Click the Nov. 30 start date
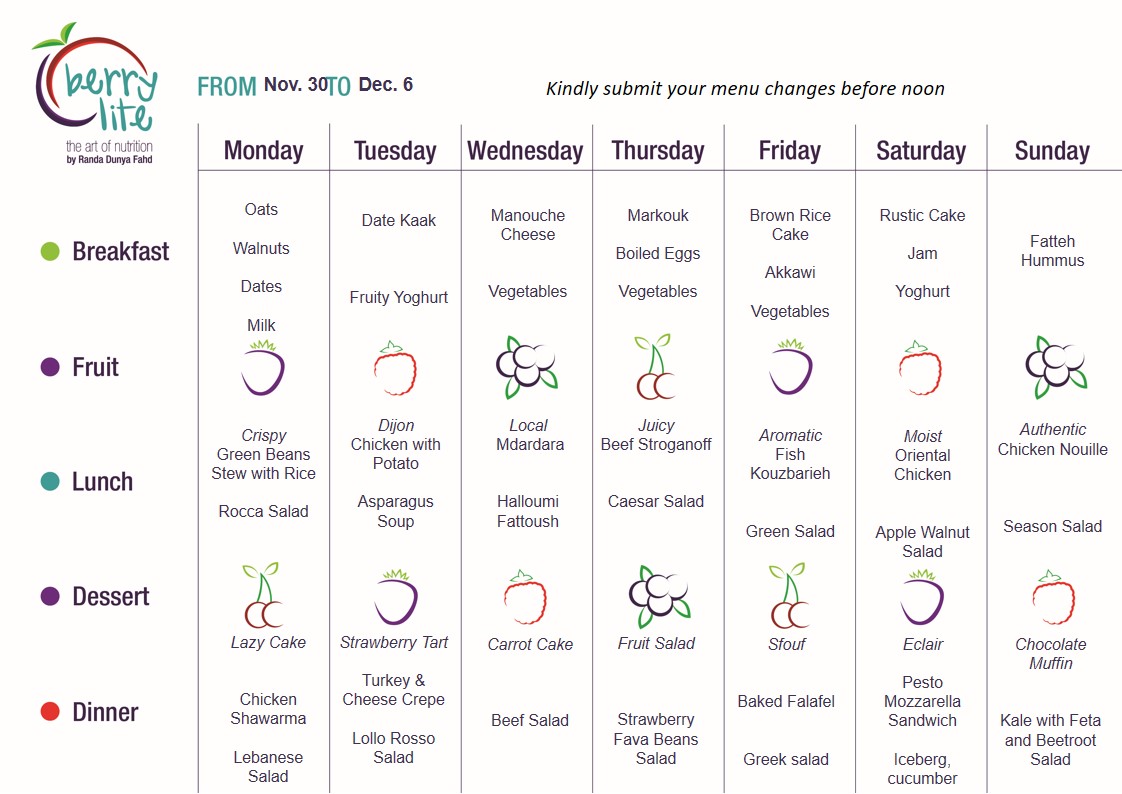This screenshot has width=1122, height=794. pos(296,84)
